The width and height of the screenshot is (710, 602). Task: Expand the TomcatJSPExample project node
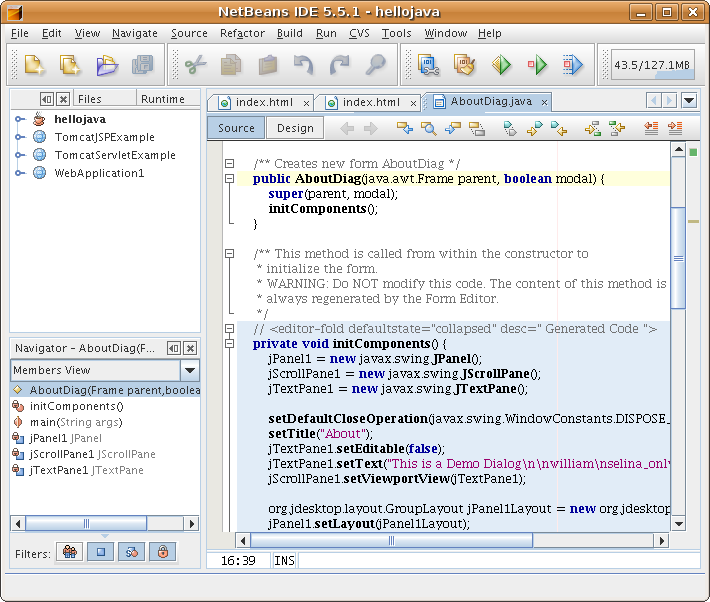pos(19,137)
